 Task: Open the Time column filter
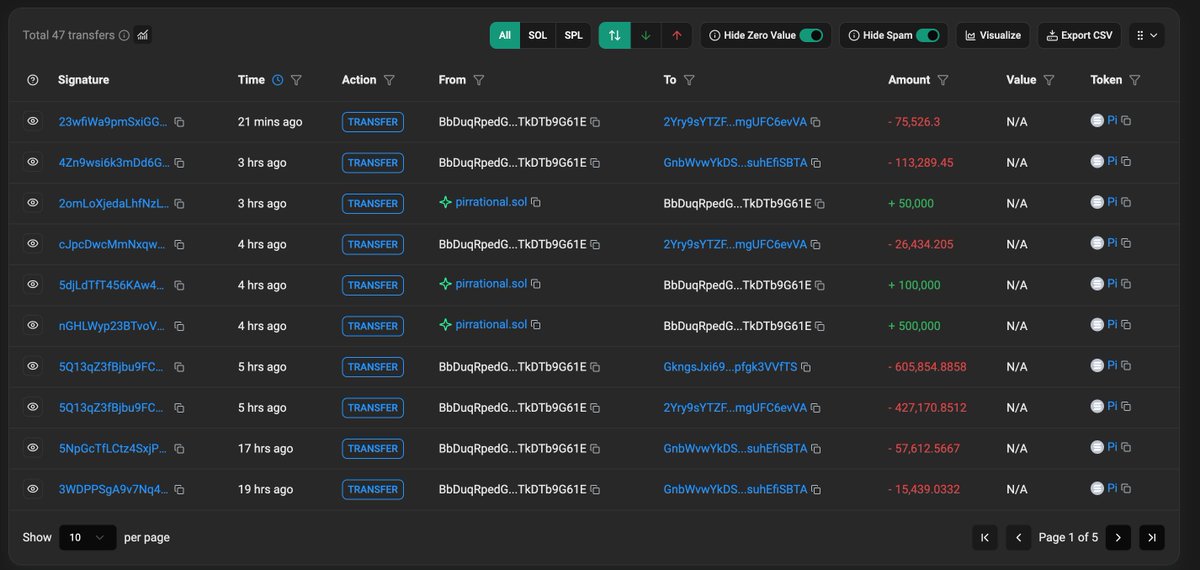click(296, 80)
